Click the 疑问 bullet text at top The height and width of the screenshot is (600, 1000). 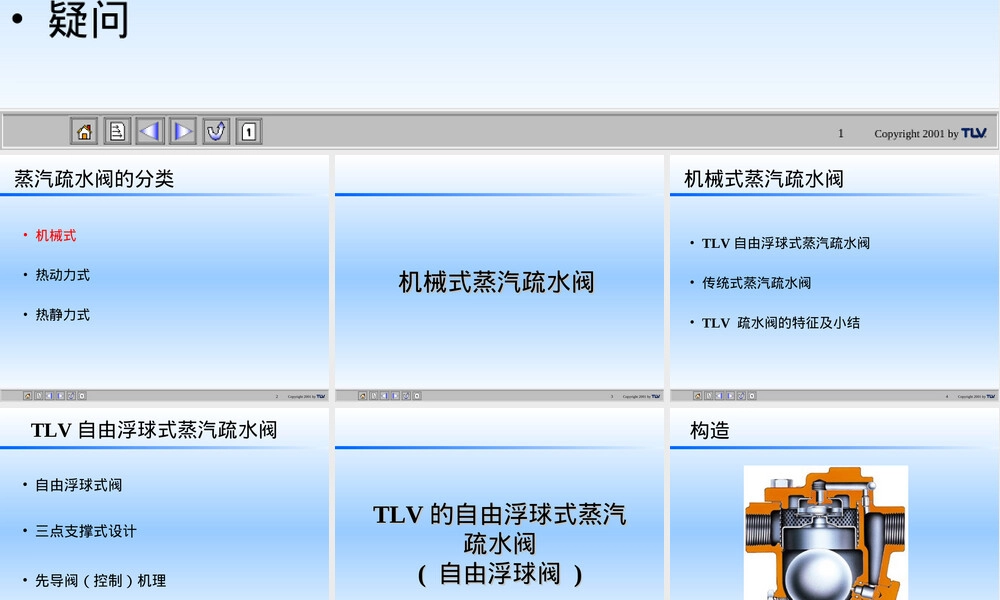pyautogui.click(x=88, y=19)
